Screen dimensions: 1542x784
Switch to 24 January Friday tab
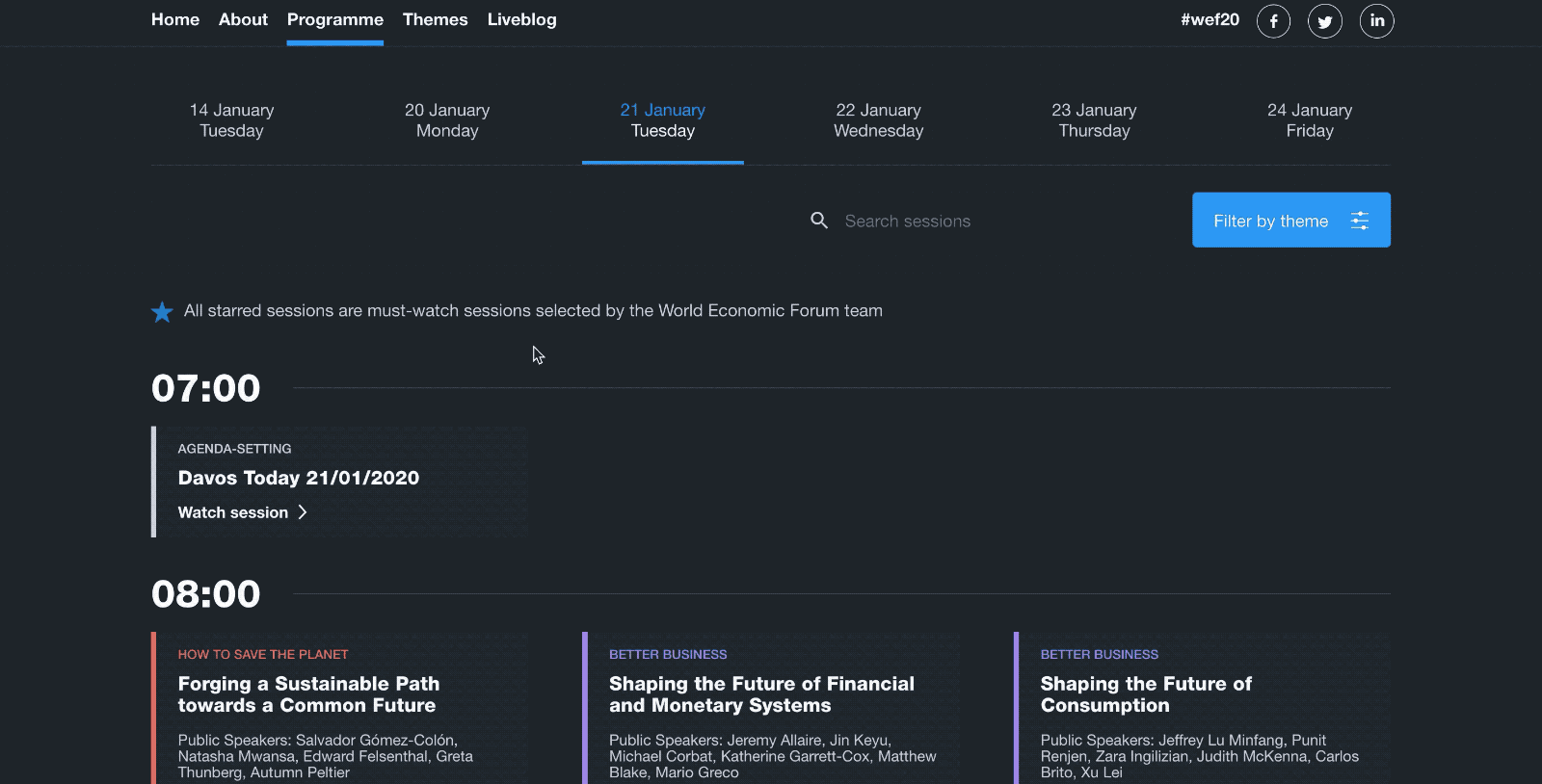click(1310, 120)
